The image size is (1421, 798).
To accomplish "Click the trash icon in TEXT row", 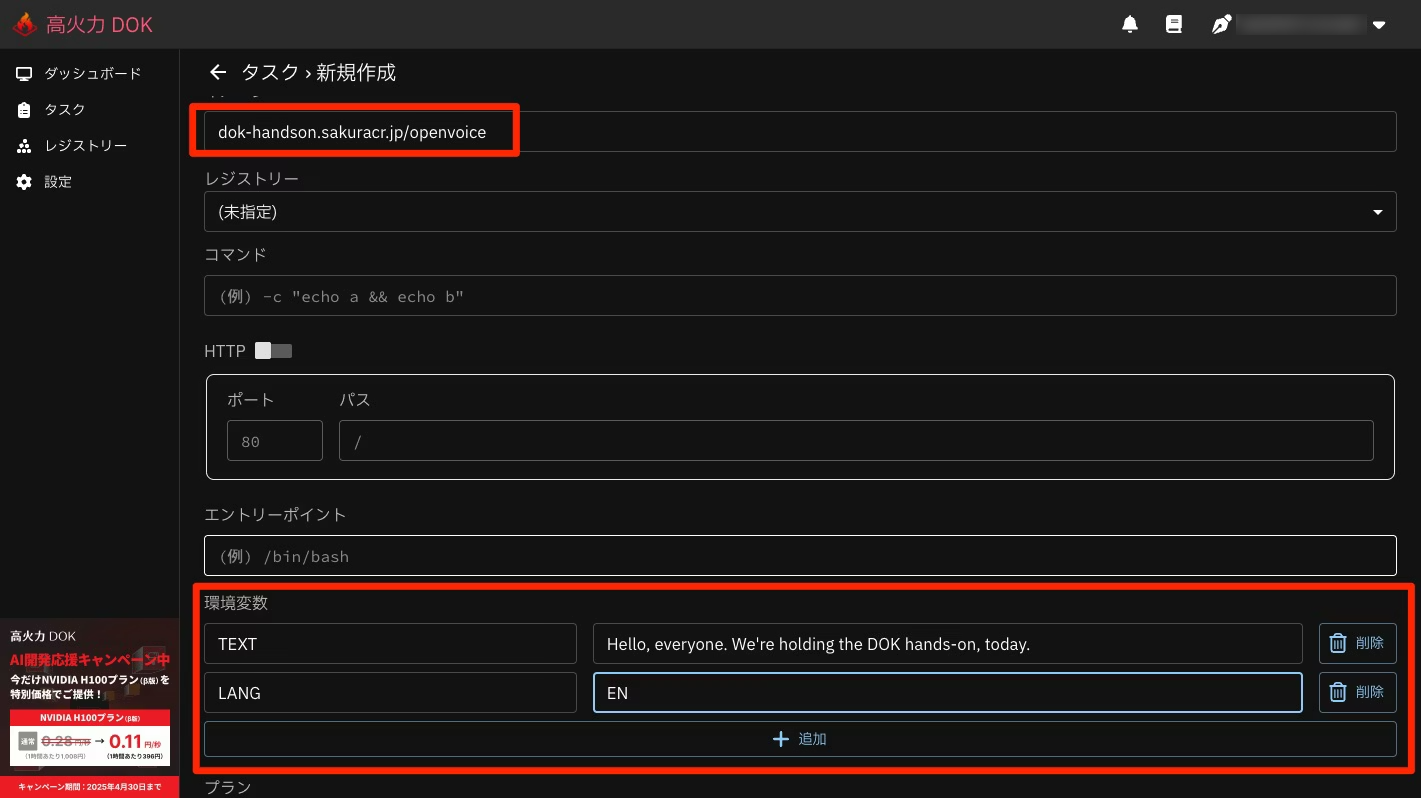I will pos(1338,644).
